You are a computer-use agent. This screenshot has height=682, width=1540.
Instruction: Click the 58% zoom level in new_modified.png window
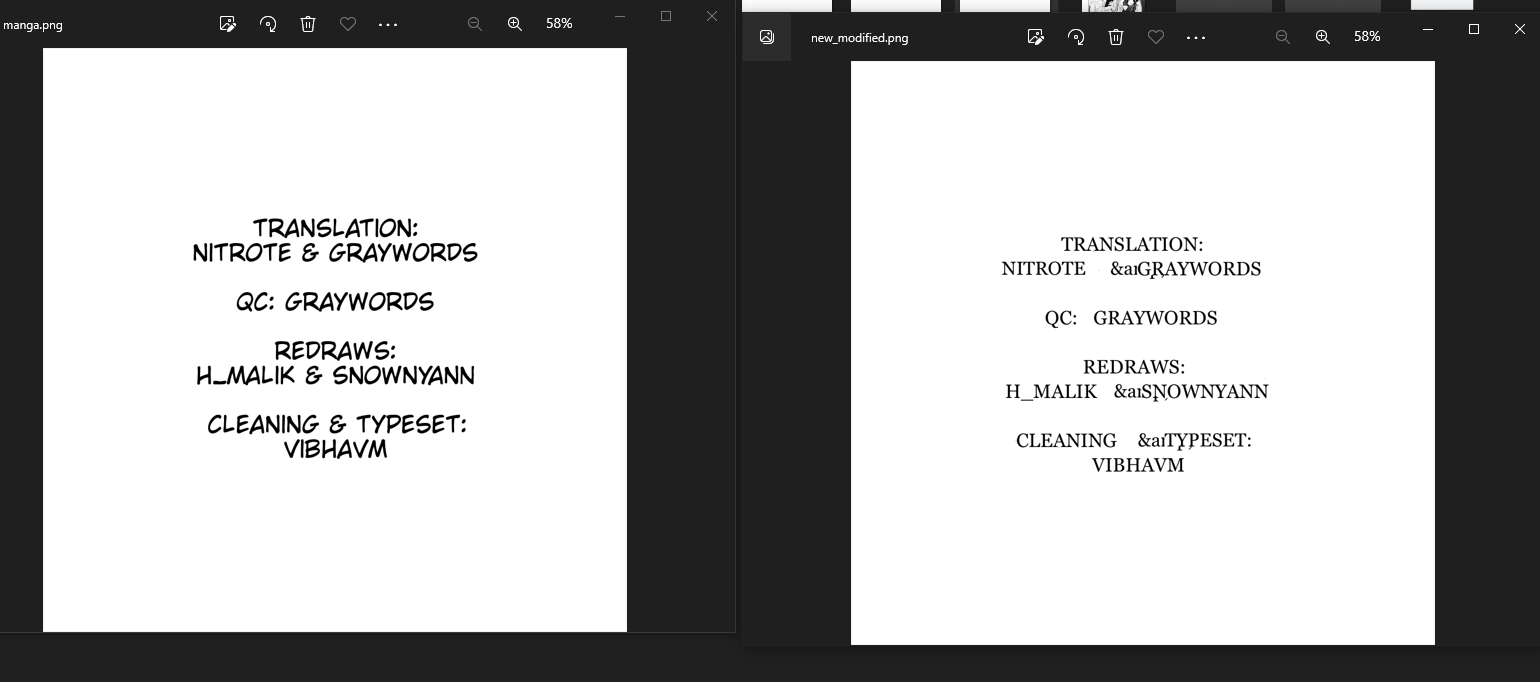pyautogui.click(x=1367, y=36)
